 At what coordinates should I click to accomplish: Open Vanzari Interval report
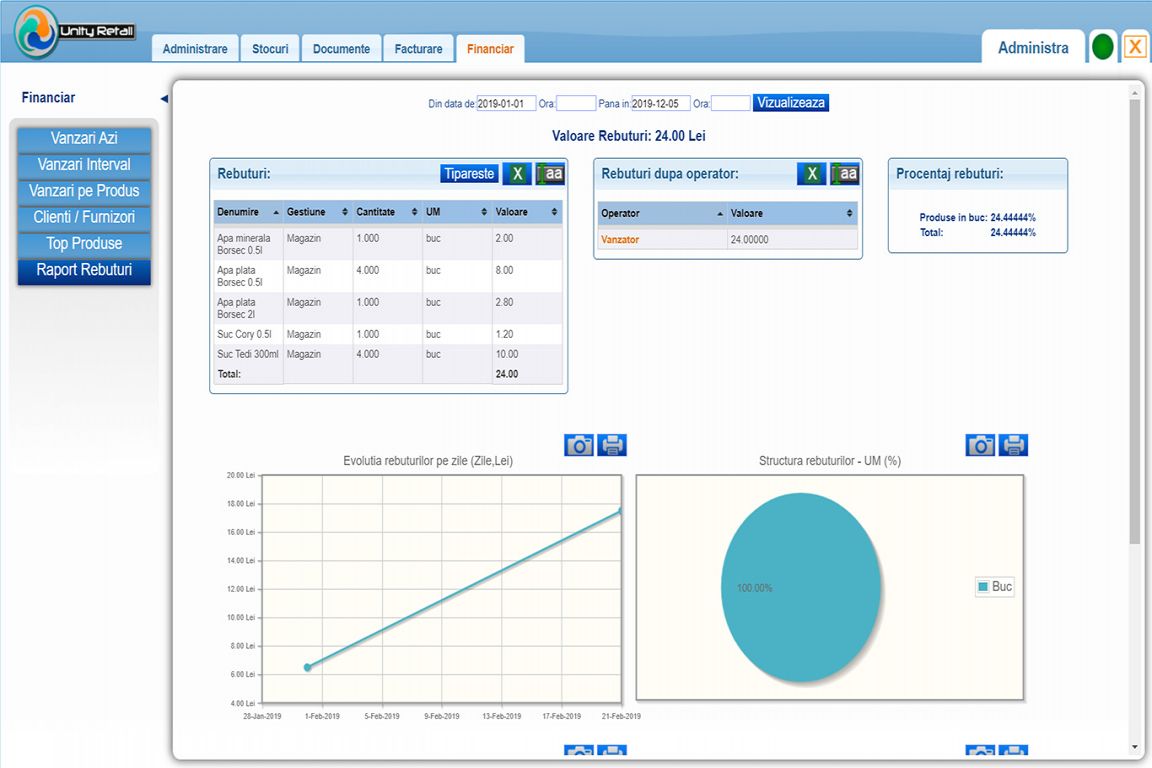pos(84,165)
